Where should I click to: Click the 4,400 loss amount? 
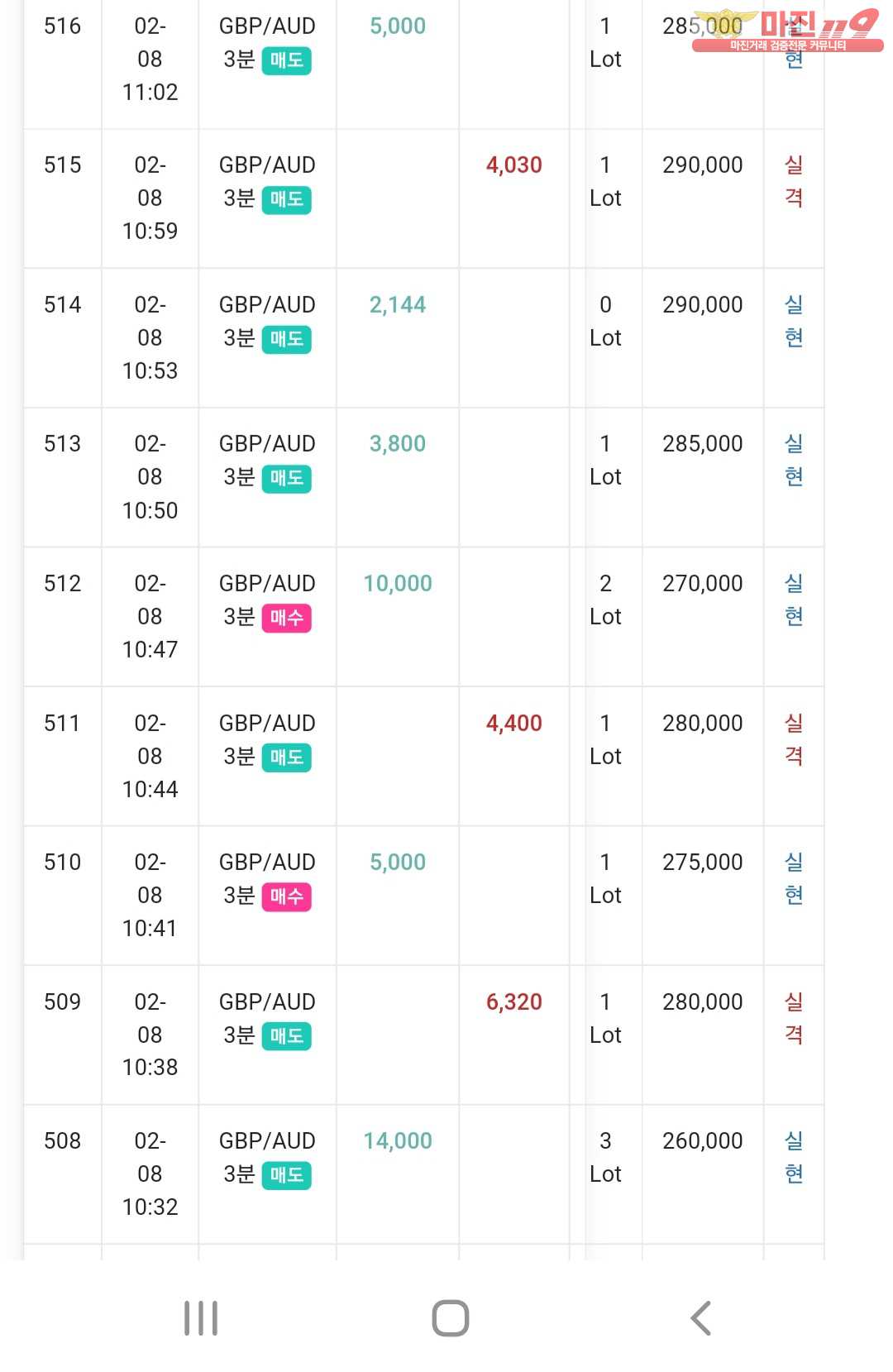coord(514,724)
